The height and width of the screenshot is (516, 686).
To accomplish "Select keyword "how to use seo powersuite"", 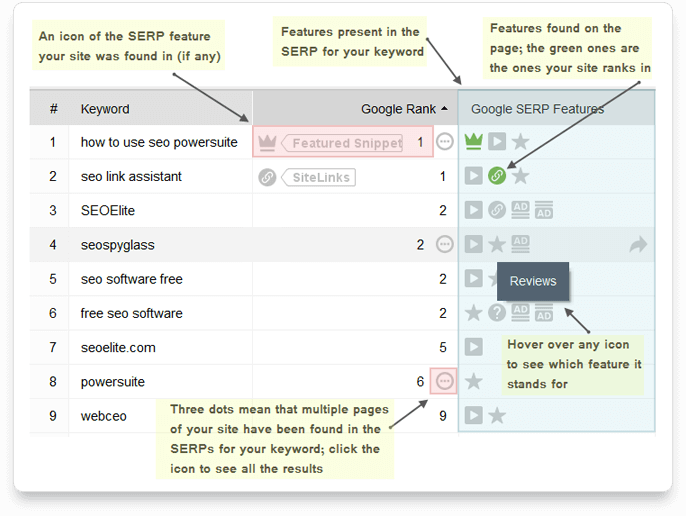I will point(159,142).
